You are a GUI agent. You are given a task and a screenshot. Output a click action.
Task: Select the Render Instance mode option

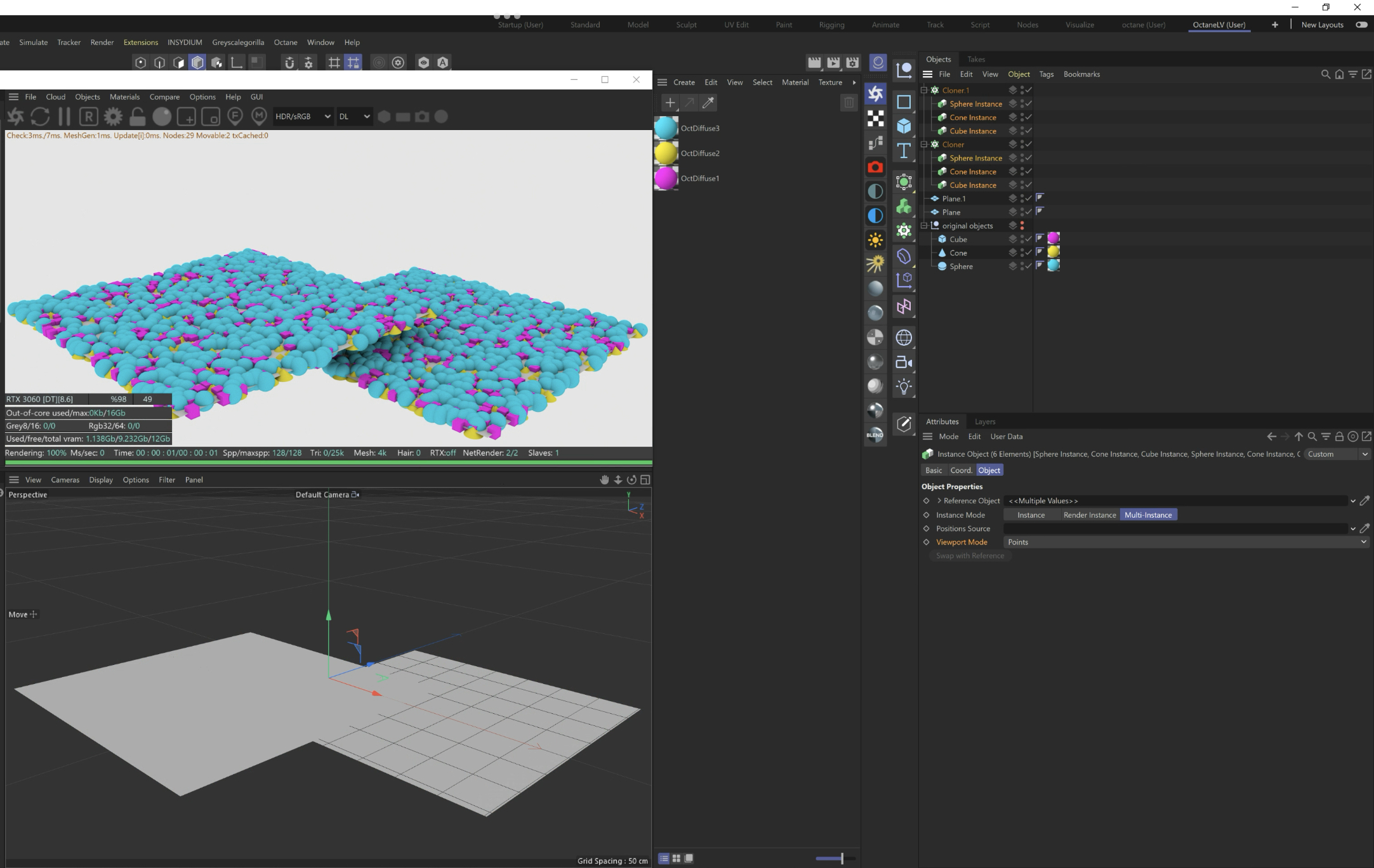pos(1089,515)
